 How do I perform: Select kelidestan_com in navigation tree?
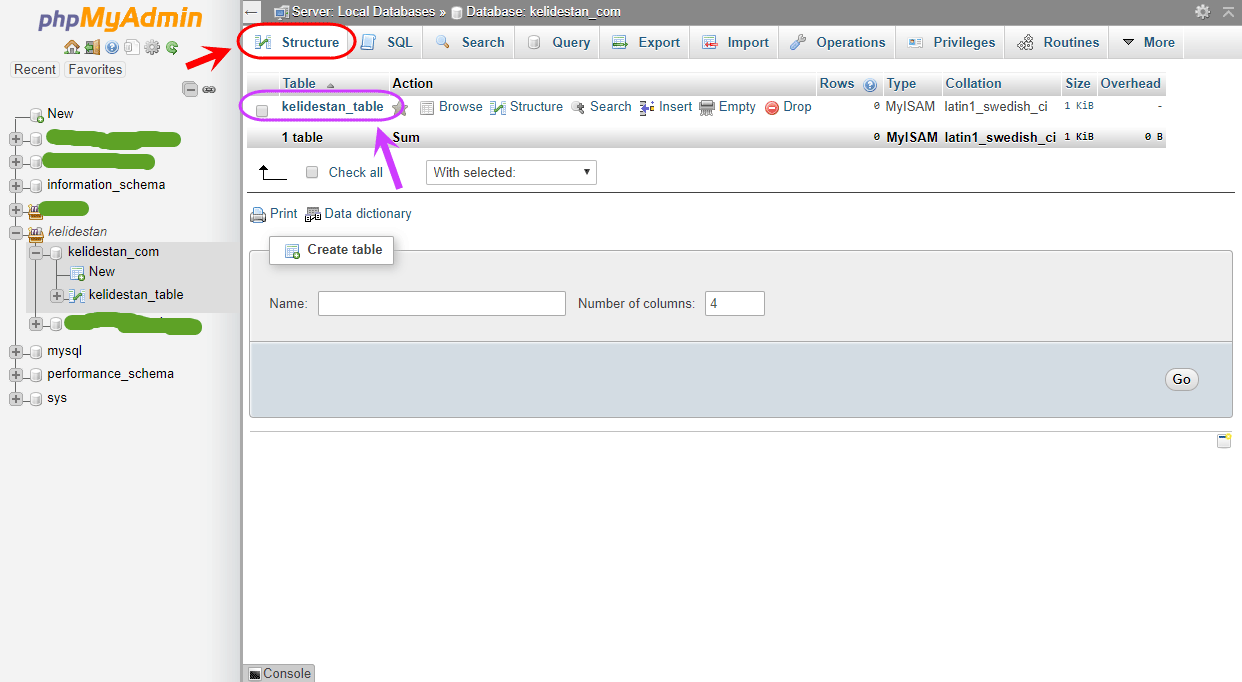pyautogui.click(x=113, y=252)
